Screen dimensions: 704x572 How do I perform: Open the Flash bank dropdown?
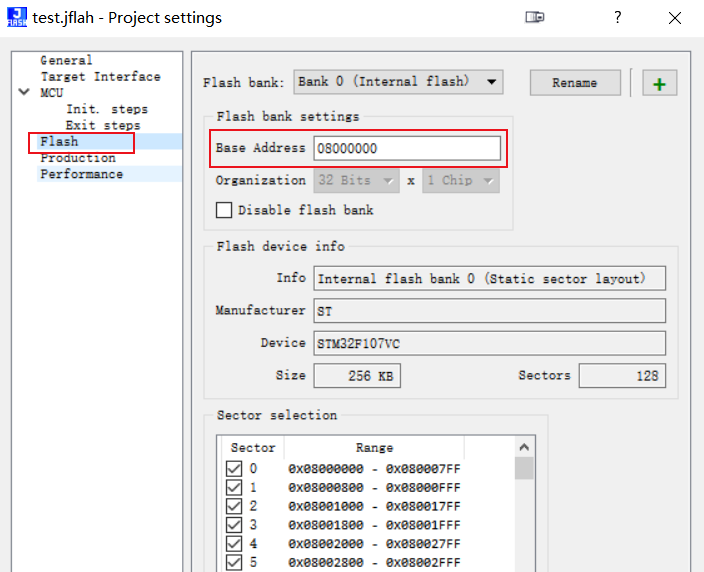pyautogui.click(x=398, y=82)
